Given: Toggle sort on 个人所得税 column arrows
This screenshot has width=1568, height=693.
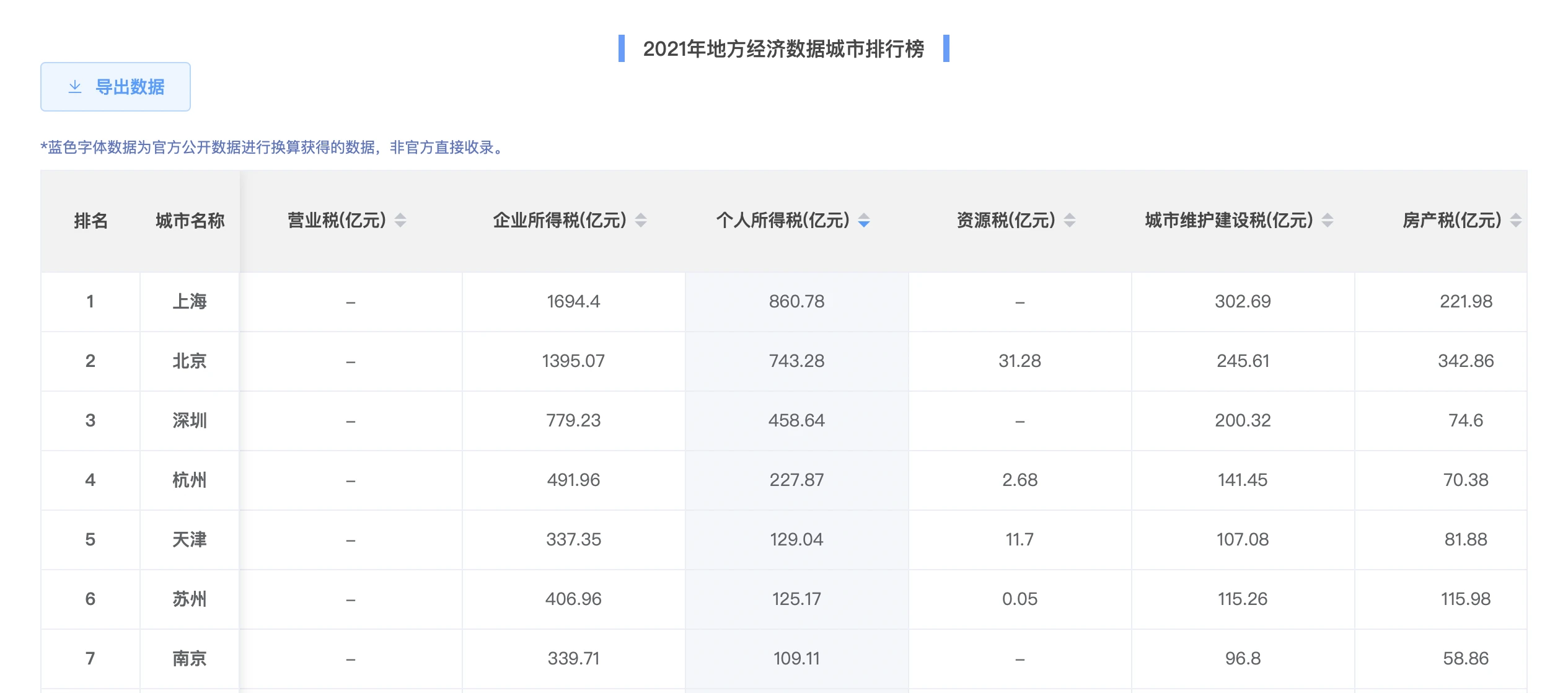Looking at the screenshot, I should [x=864, y=220].
